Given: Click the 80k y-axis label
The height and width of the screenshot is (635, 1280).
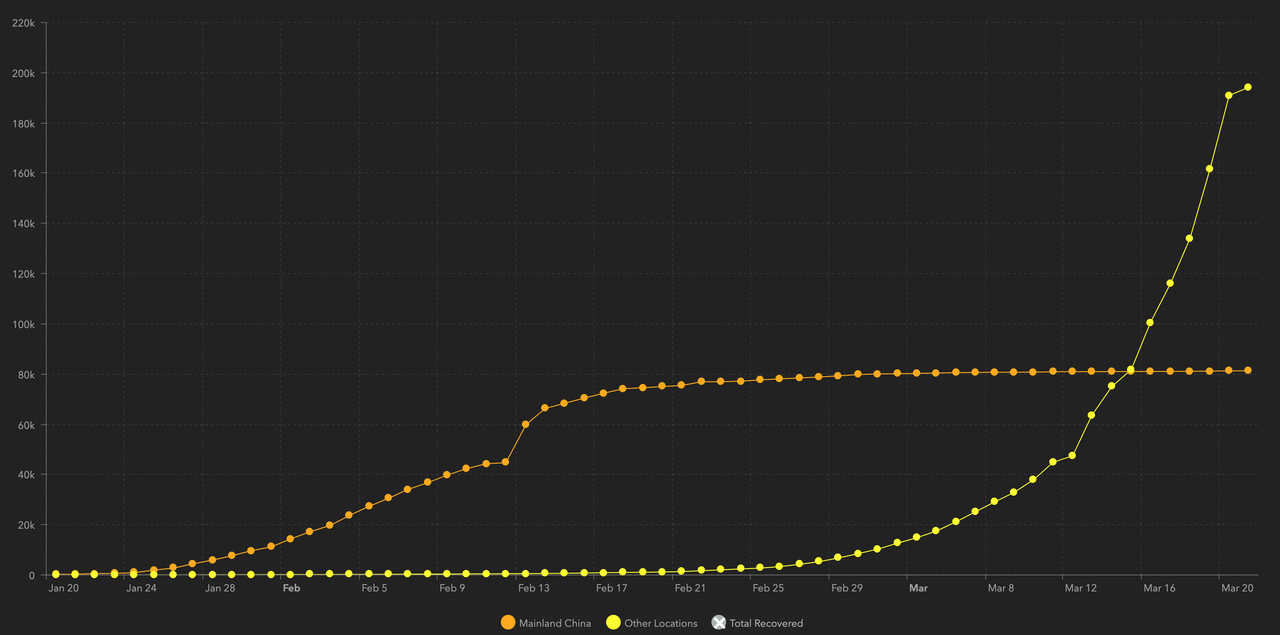Looking at the screenshot, I should [26, 374].
